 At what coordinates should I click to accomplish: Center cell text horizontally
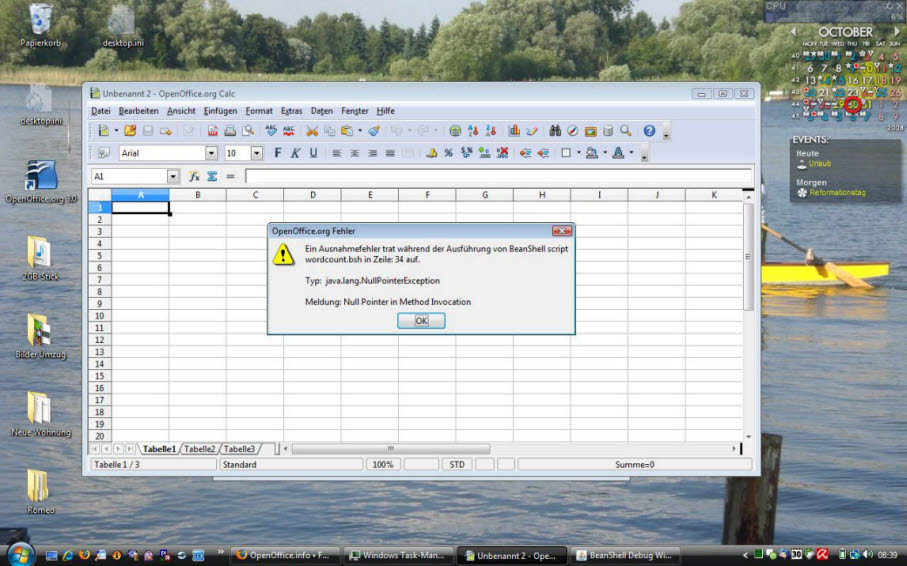click(x=355, y=153)
